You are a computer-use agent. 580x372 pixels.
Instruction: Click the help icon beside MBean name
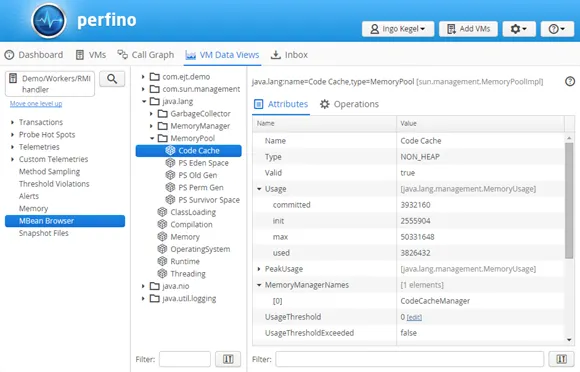point(570,81)
